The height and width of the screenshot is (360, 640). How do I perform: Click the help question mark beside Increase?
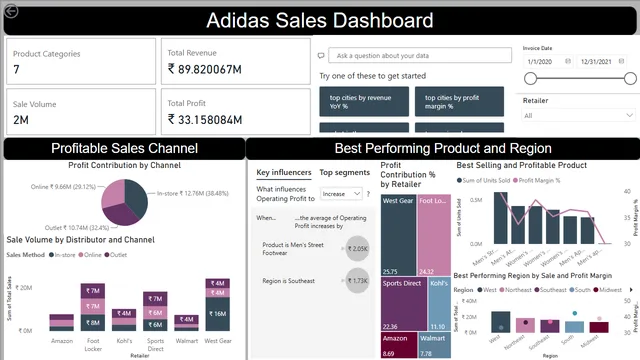pyautogui.click(x=368, y=194)
